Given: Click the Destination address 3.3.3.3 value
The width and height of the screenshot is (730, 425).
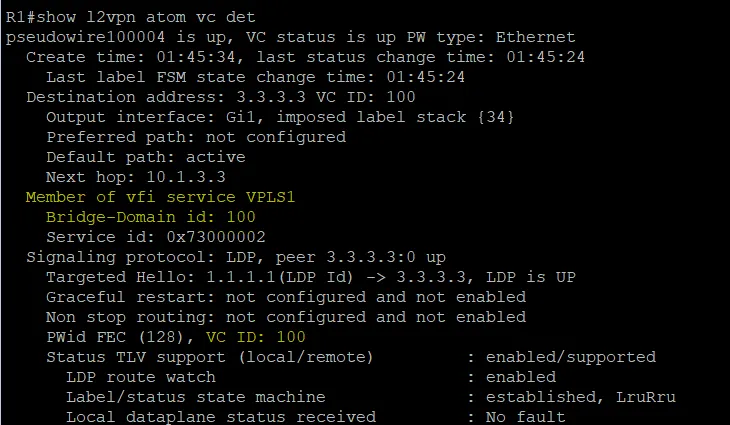Looking at the screenshot, I should pyautogui.click(x=271, y=97).
